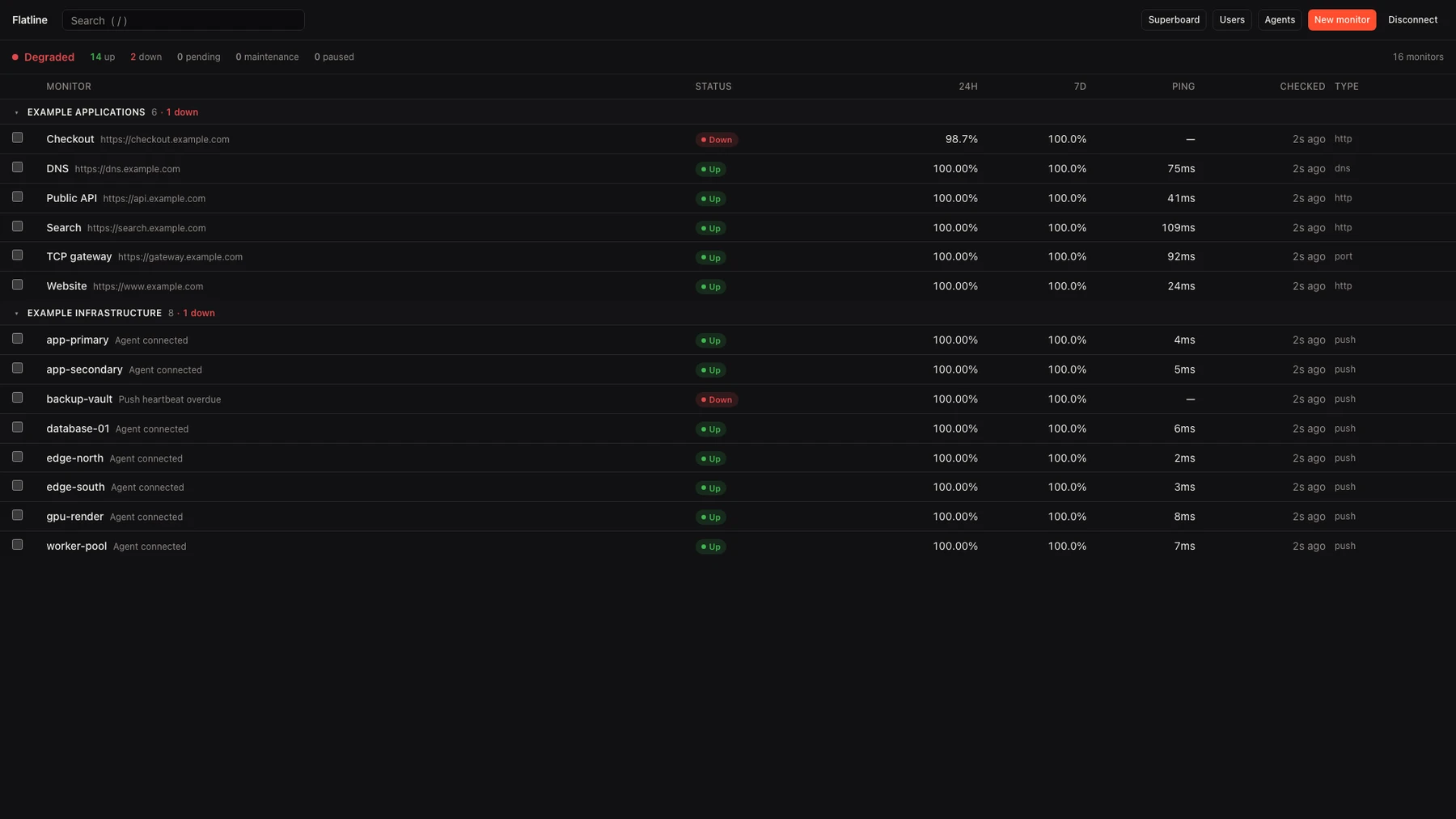
Task: Mark the checkbox next to Search monitor
Action: point(17,226)
